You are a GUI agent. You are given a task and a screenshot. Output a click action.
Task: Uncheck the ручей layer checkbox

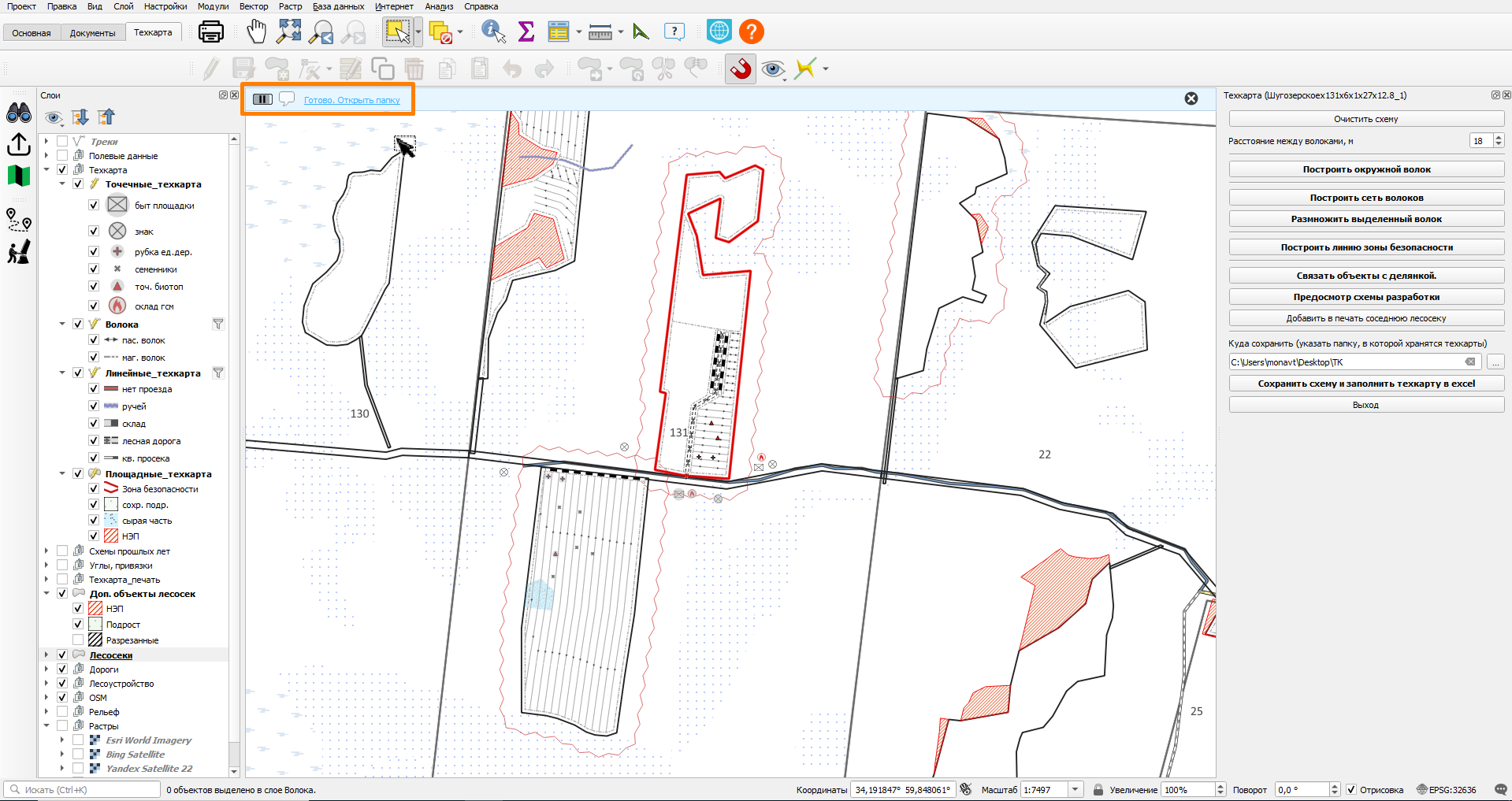pos(94,406)
